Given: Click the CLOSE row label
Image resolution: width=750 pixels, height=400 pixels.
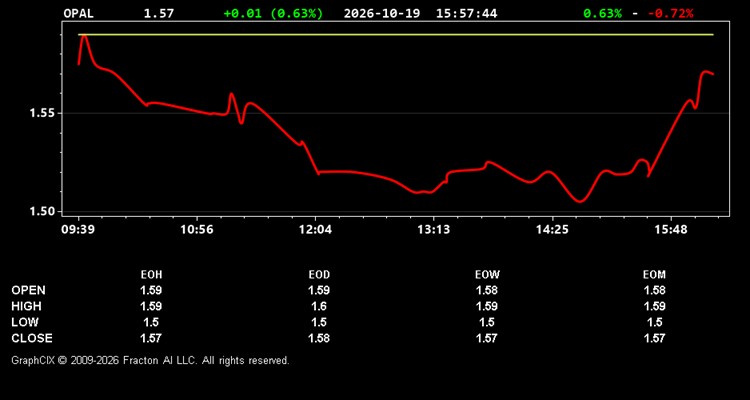Looking at the screenshot, I should coord(32,338).
